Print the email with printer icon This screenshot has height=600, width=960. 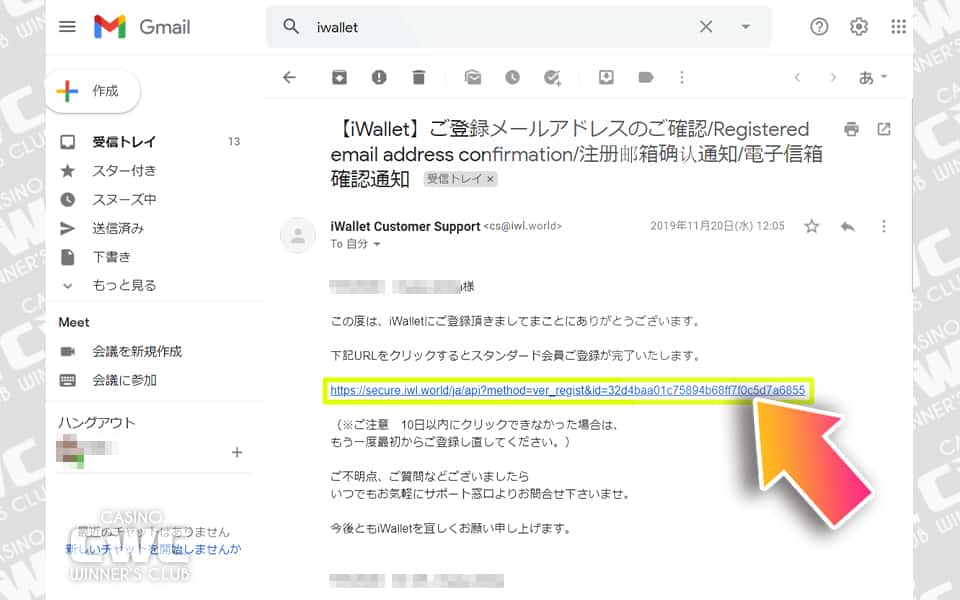coord(851,129)
